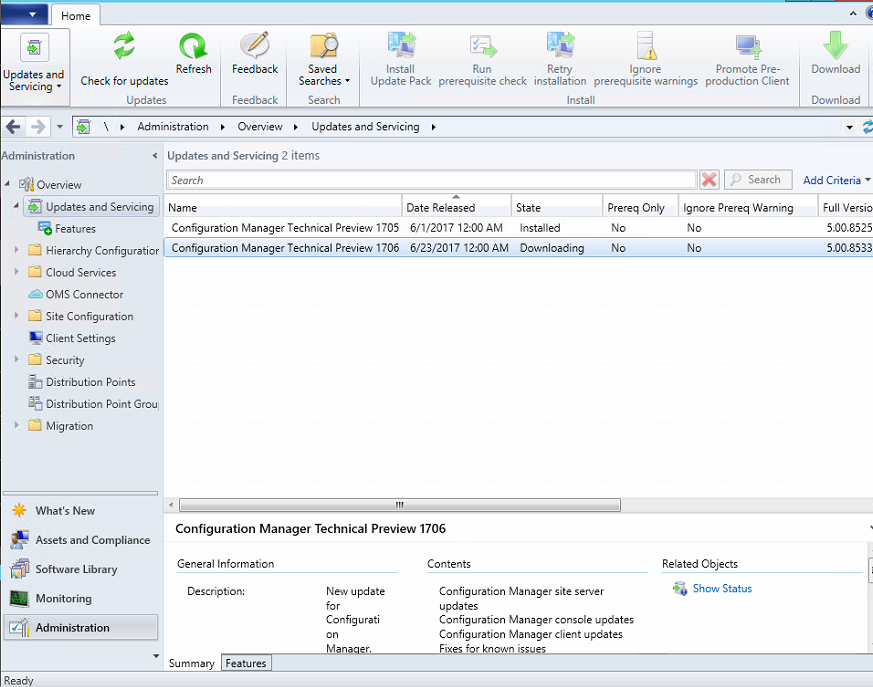Click Install Update Pack icon
Screen dimensions: 873x687
pos(401,45)
